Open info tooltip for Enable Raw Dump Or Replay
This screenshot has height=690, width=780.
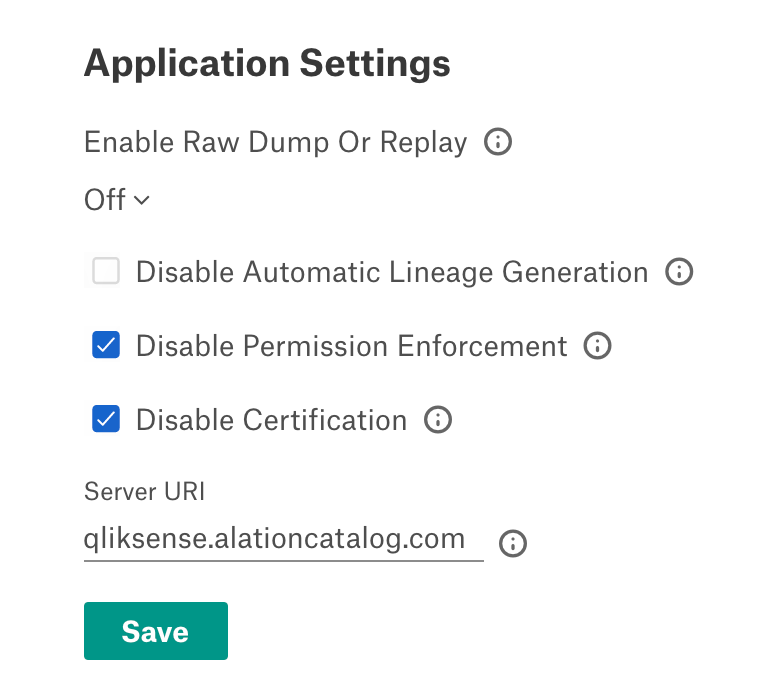click(x=497, y=142)
